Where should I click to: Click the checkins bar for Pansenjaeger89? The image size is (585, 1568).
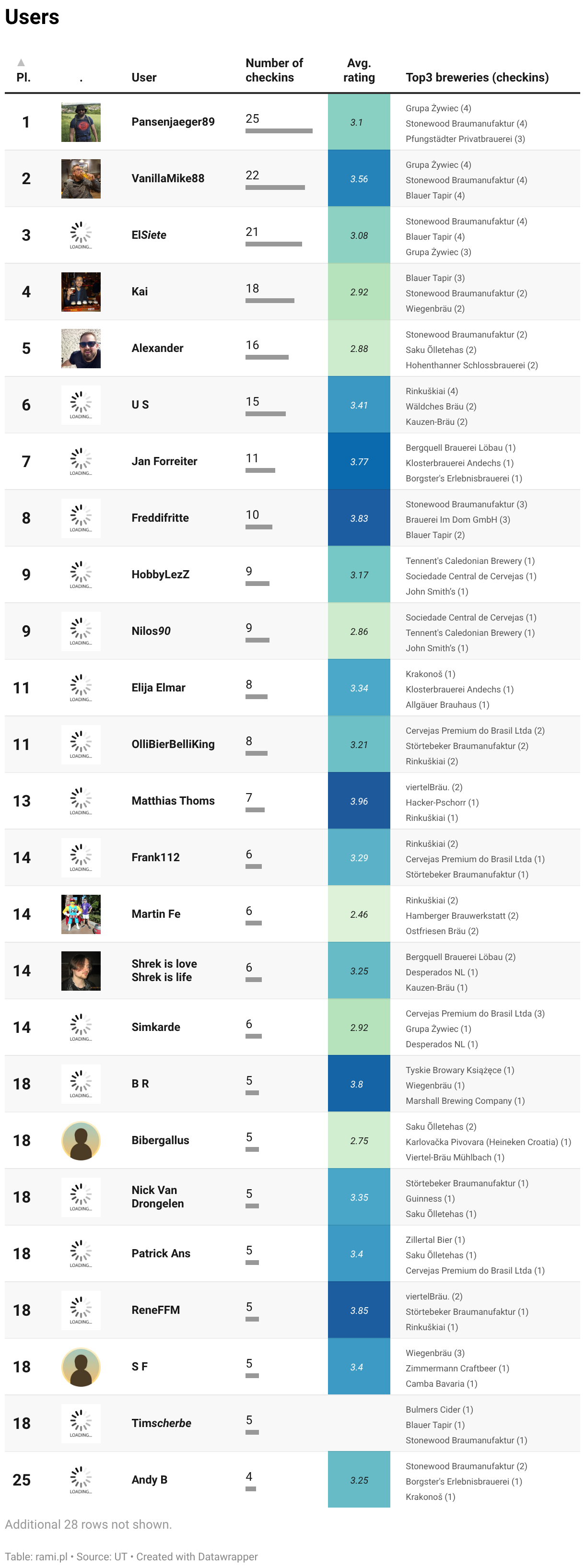tap(279, 131)
